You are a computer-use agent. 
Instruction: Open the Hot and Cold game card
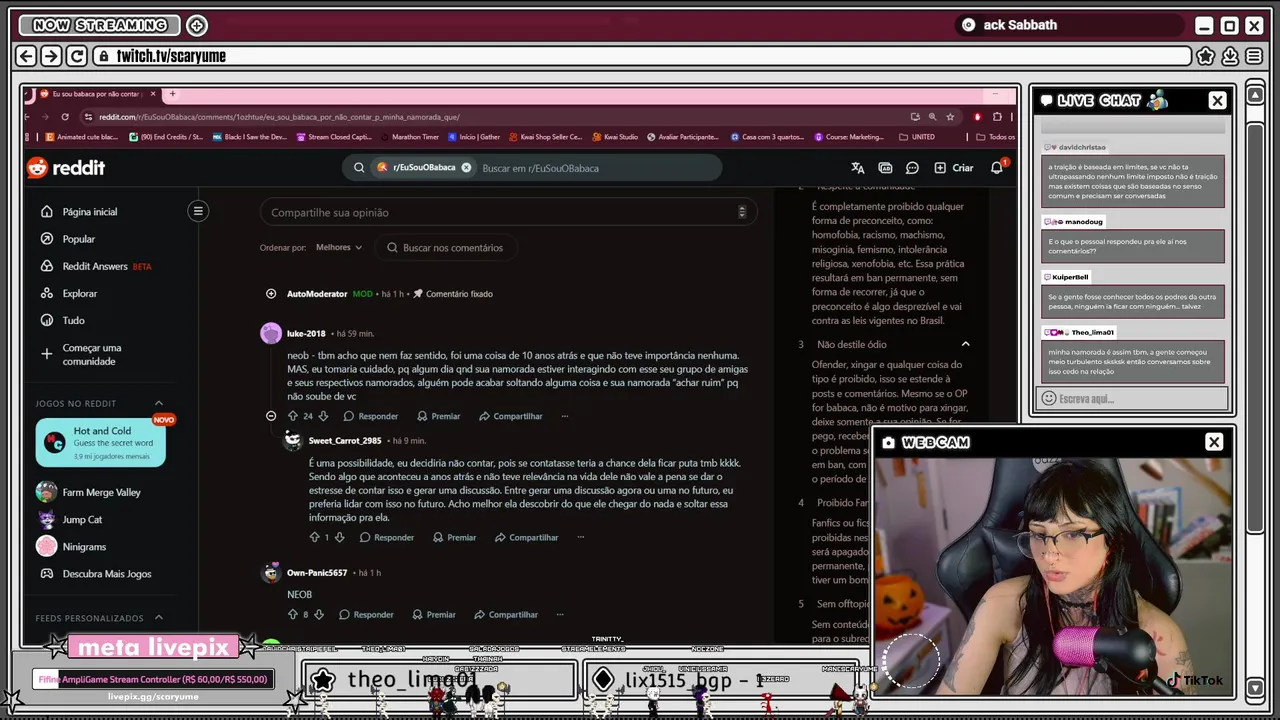coord(100,443)
